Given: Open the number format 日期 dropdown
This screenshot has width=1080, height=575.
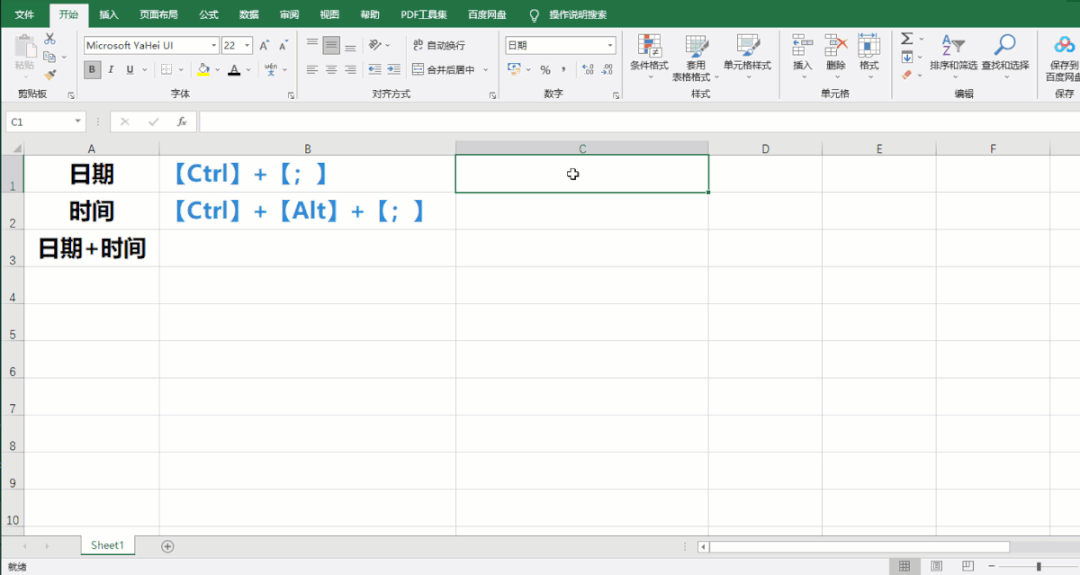Looking at the screenshot, I should (610, 46).
